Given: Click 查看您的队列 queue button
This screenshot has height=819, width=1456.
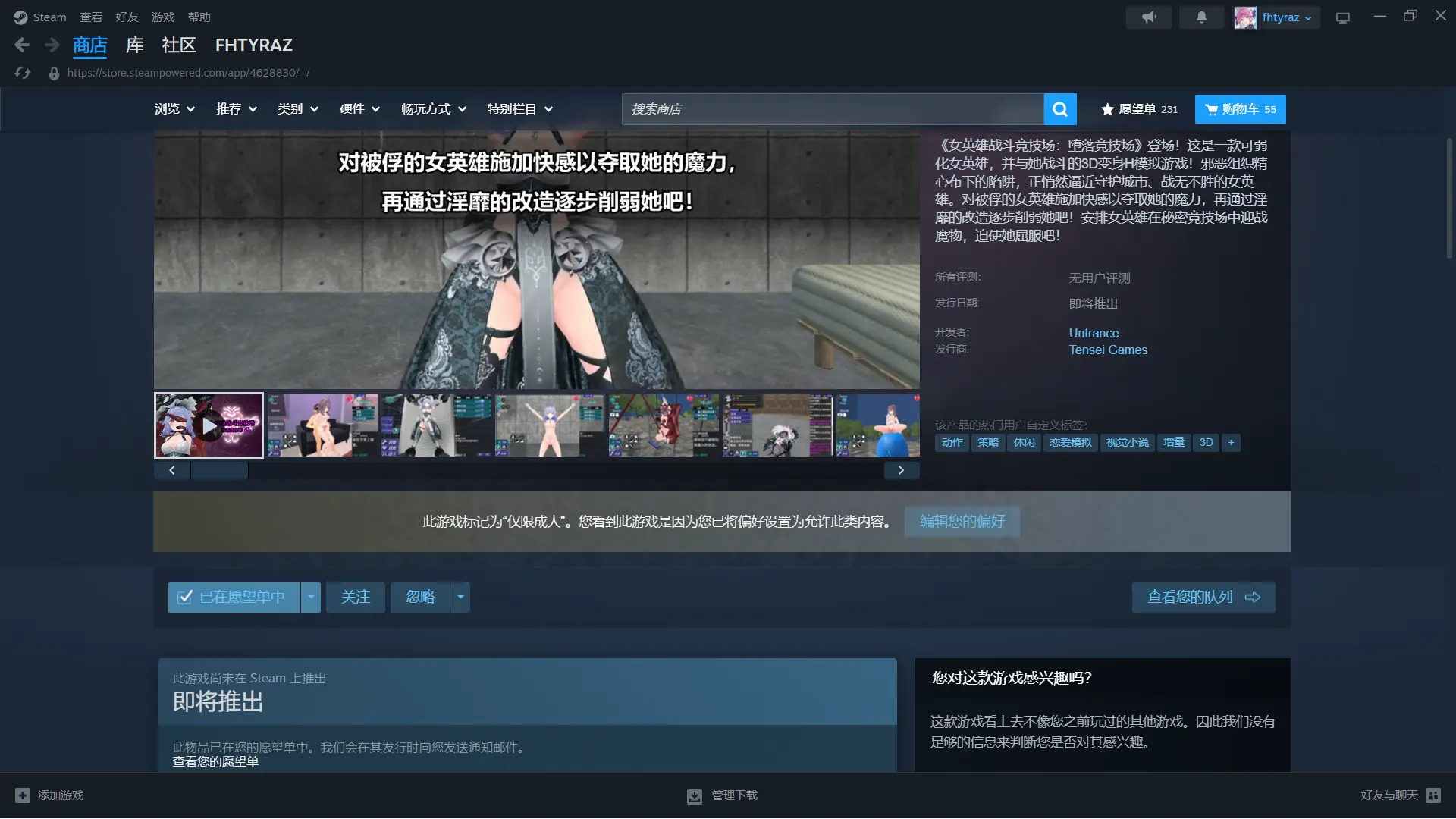Looking at the screenshot, I should tap(1203, 598).
